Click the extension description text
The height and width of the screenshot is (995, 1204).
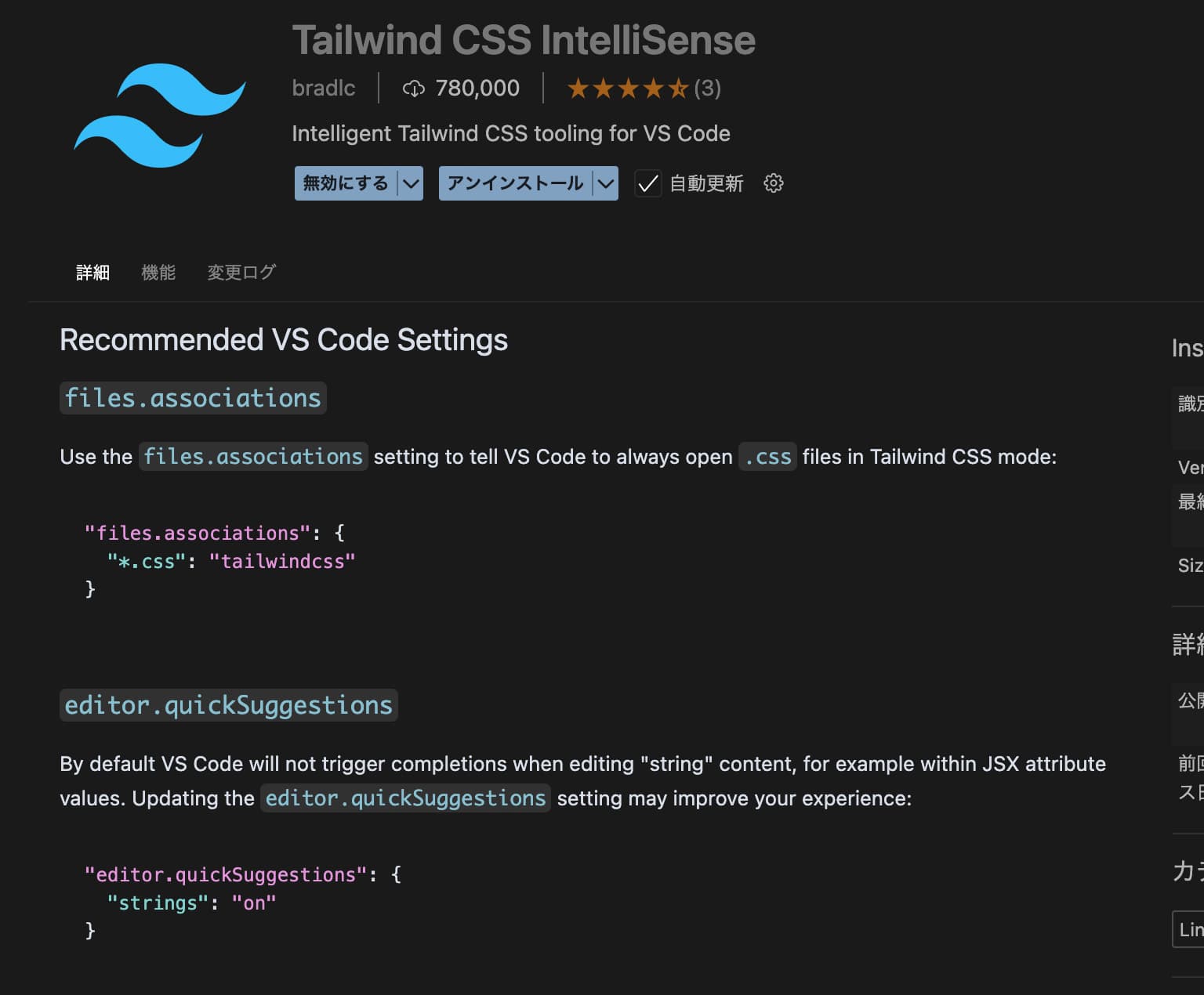[x=511, y=134]
